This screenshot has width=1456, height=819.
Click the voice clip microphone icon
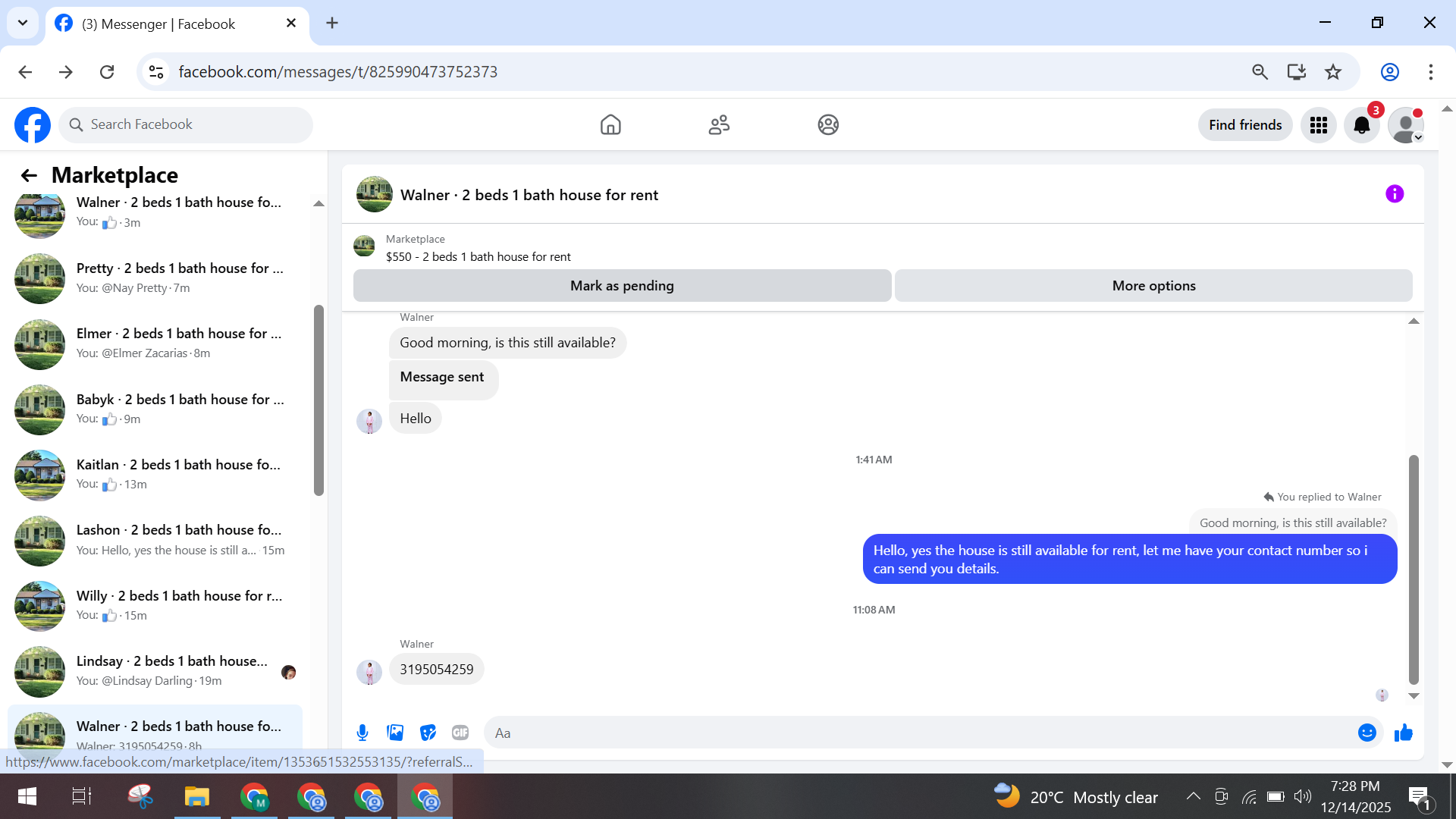click(362, 733)
